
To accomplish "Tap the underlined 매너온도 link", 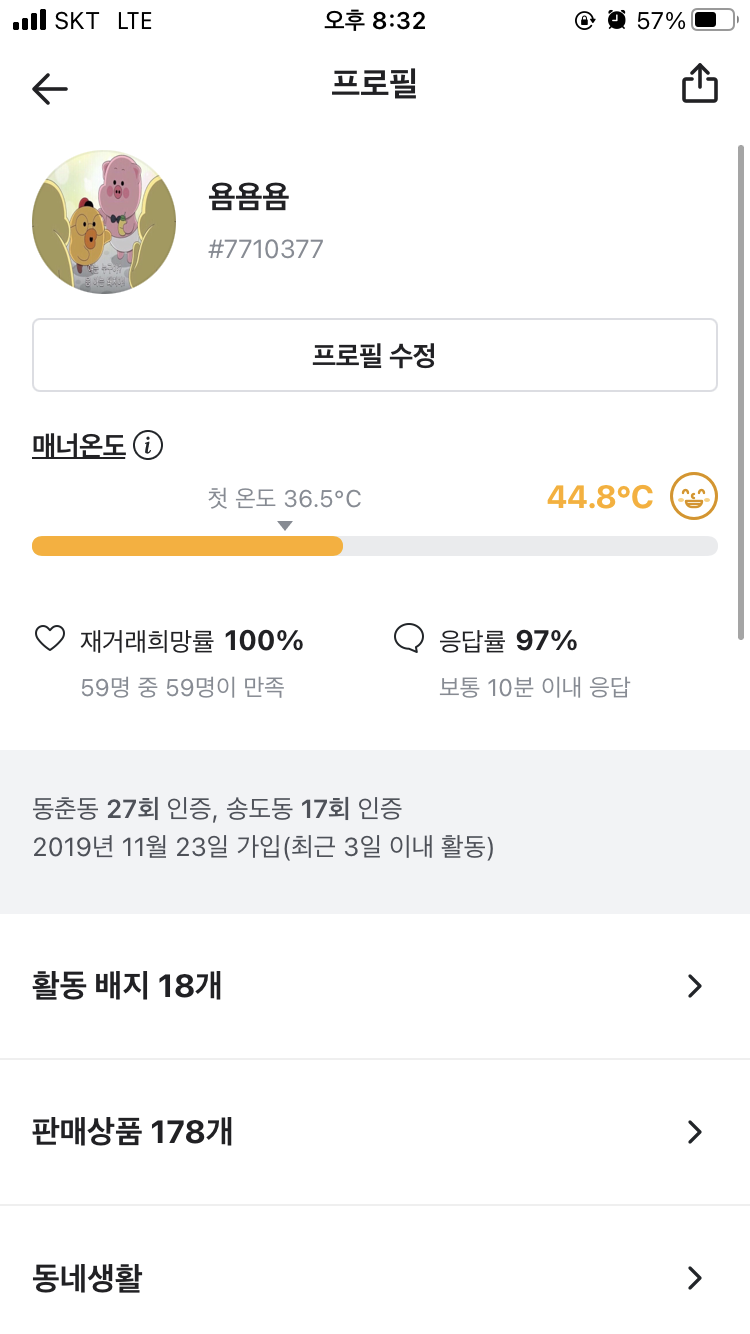I will tap(79, 446).
